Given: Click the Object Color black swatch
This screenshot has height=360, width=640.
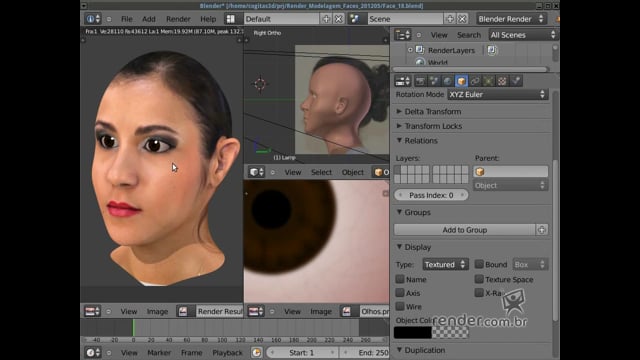Looking at the screenshot, I should [x=413, y=332].
